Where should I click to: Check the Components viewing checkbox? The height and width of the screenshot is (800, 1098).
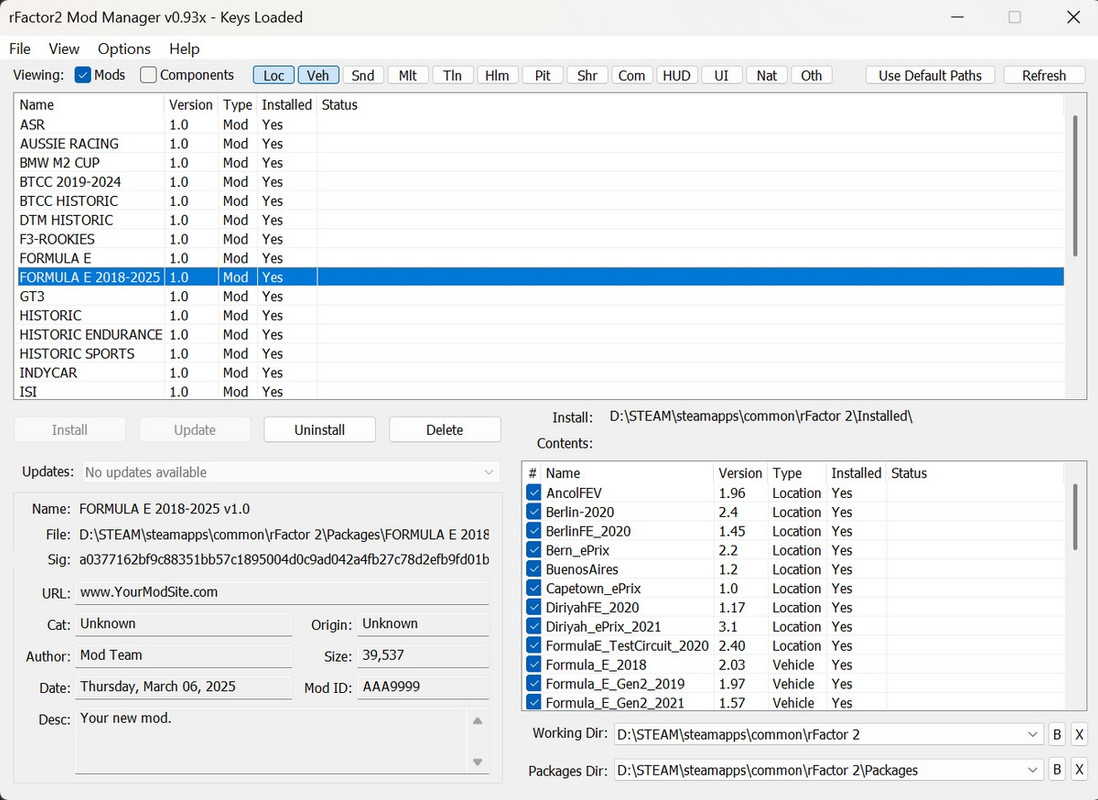tap(148, 75)
